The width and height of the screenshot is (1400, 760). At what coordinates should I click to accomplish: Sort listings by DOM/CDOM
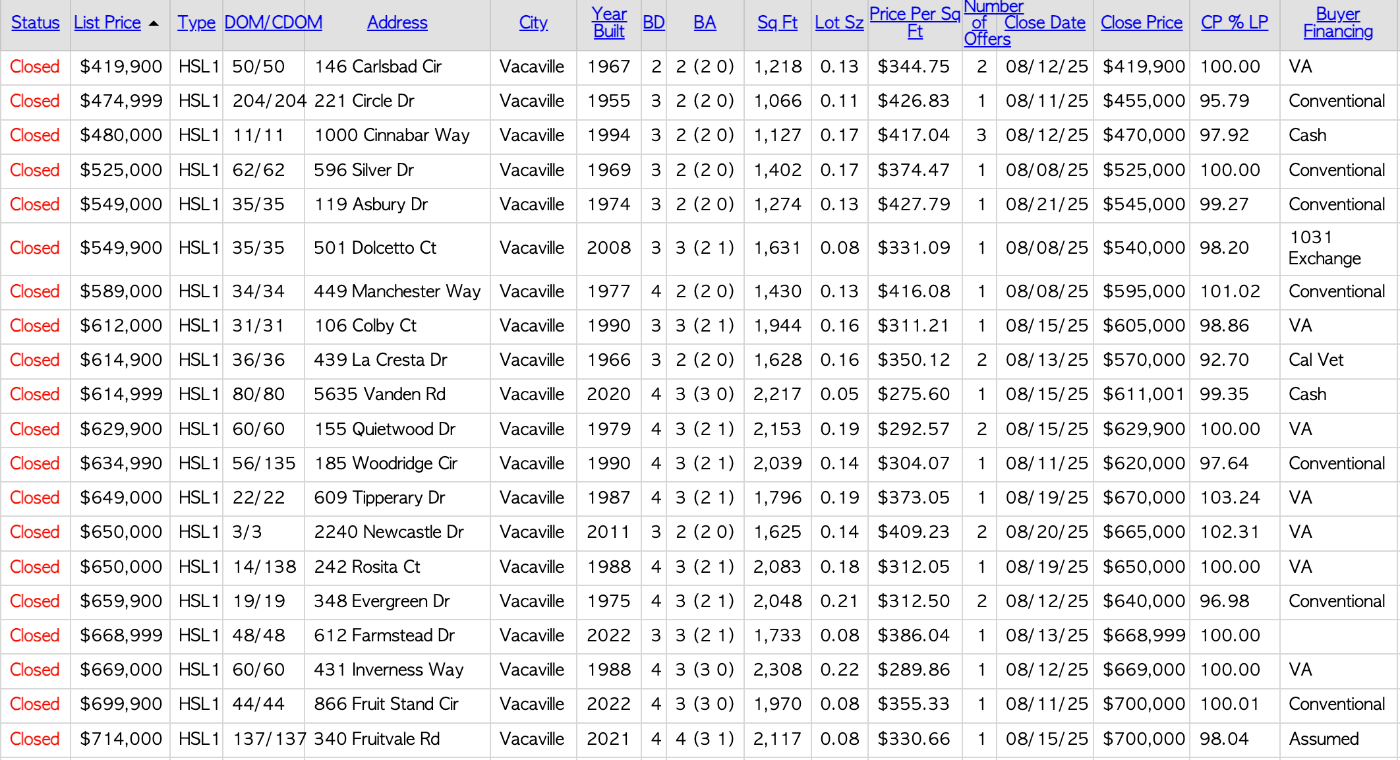tap(272, 22)
